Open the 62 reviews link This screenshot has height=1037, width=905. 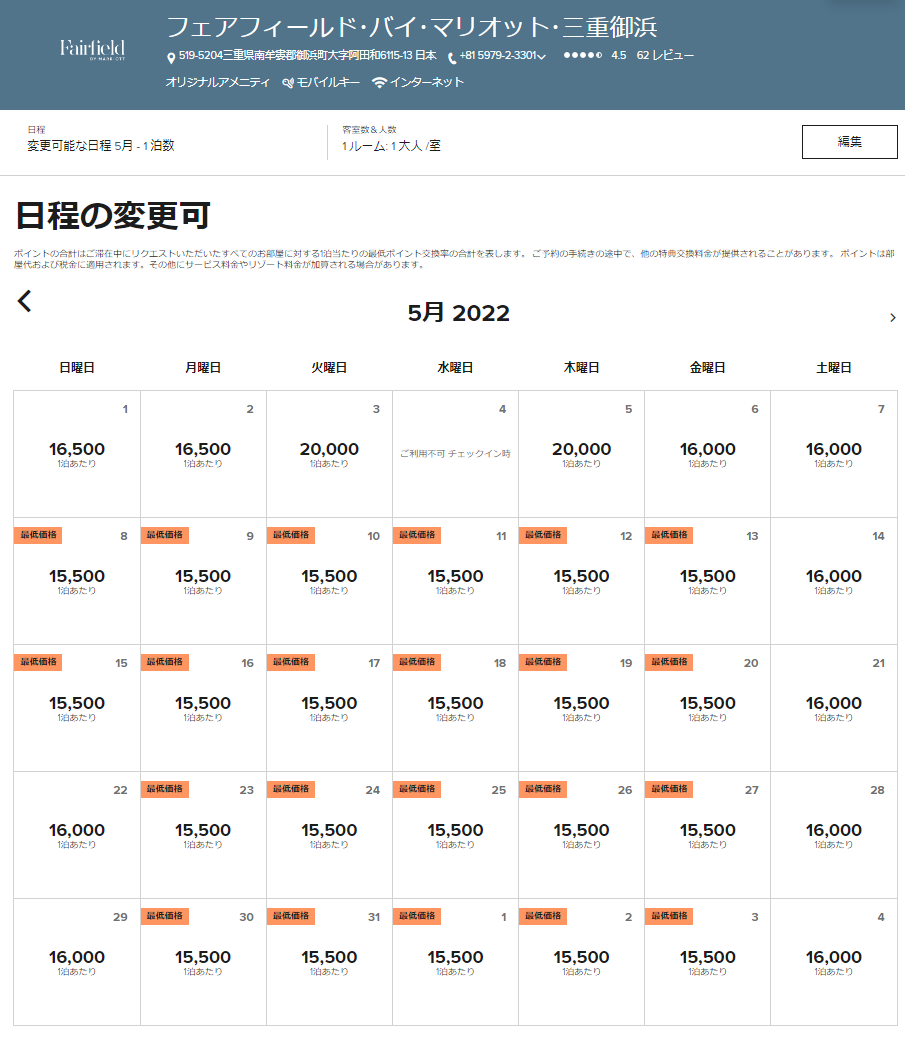[x=665, y=56]
